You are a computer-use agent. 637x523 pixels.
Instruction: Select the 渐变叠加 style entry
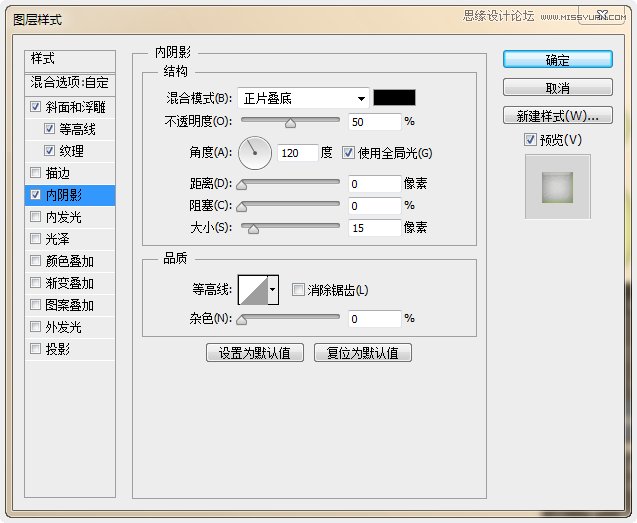click(69, 283)
